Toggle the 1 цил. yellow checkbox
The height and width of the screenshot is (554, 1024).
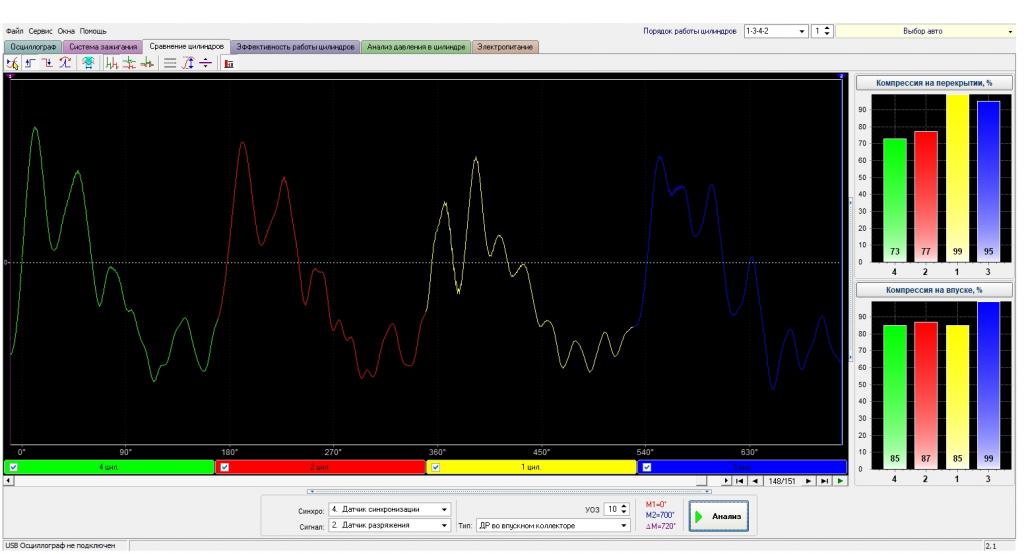(x=436, y=467)
